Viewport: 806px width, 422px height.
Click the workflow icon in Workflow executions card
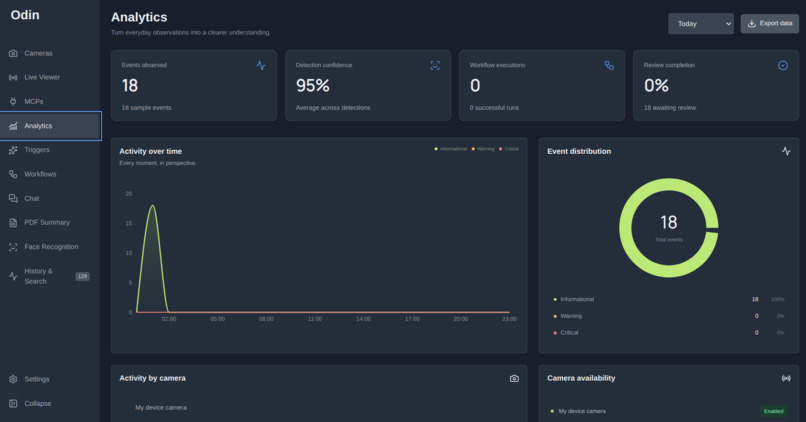[x=609, y=65]
